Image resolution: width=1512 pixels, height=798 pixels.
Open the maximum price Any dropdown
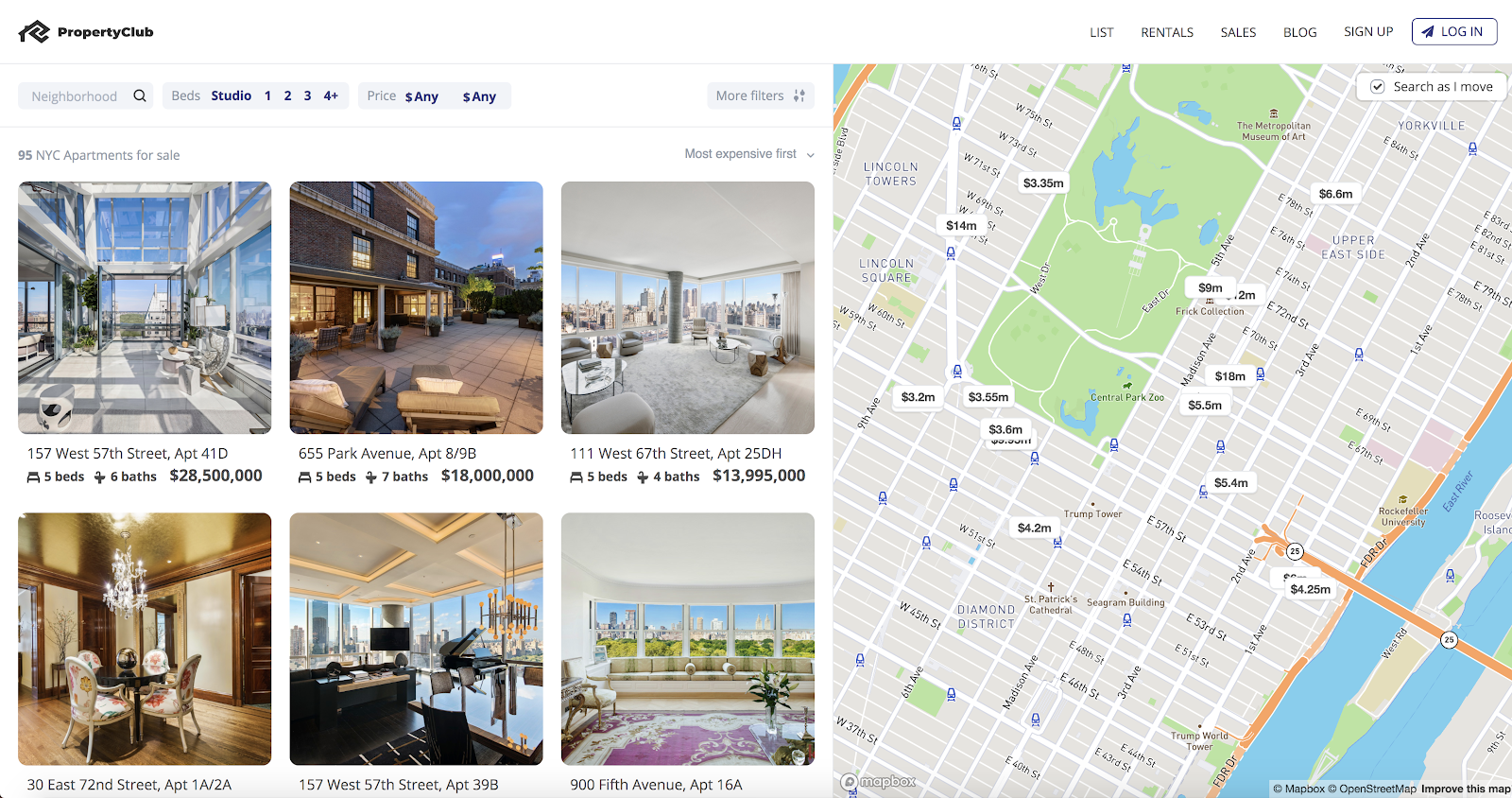click(479, 96)
